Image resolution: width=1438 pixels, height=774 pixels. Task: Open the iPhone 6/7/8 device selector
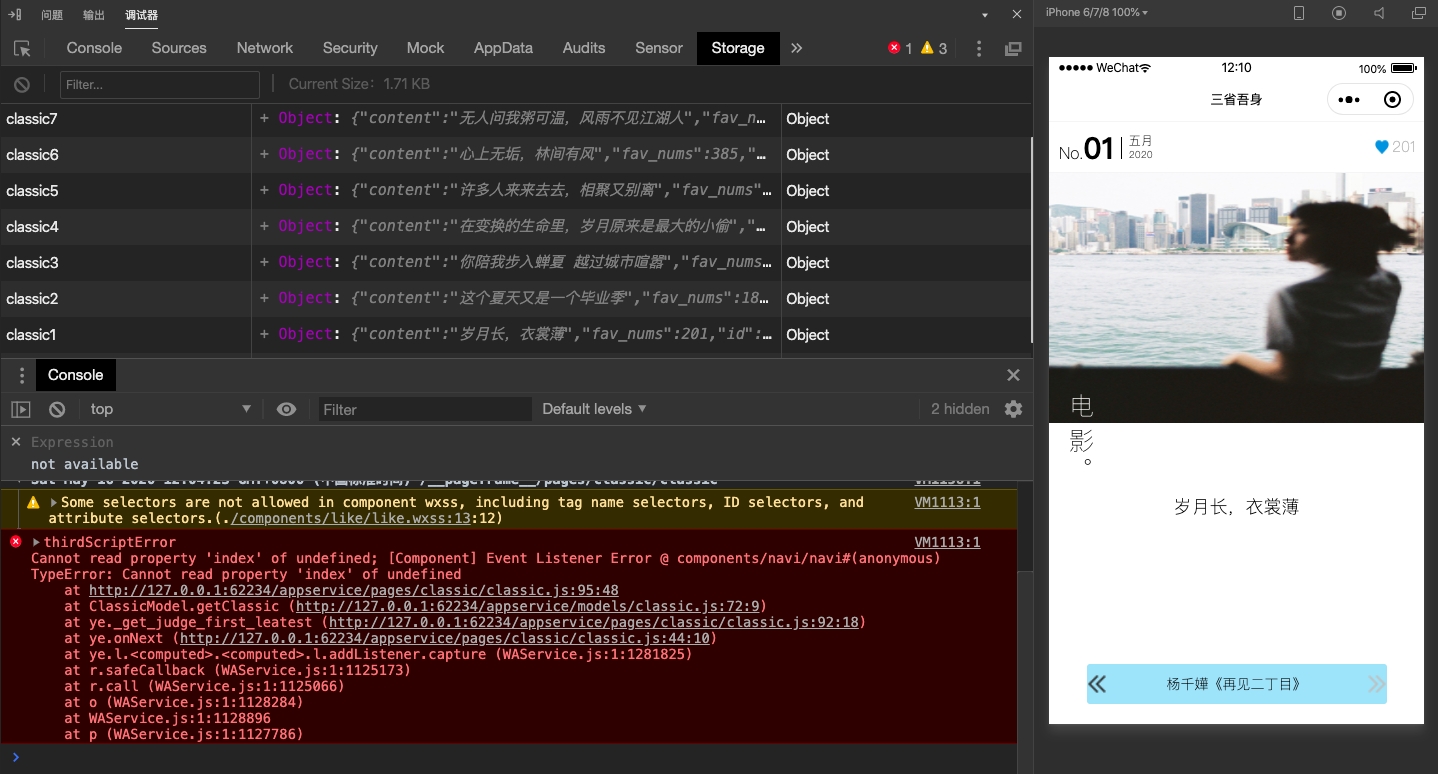pos(1096,12)
